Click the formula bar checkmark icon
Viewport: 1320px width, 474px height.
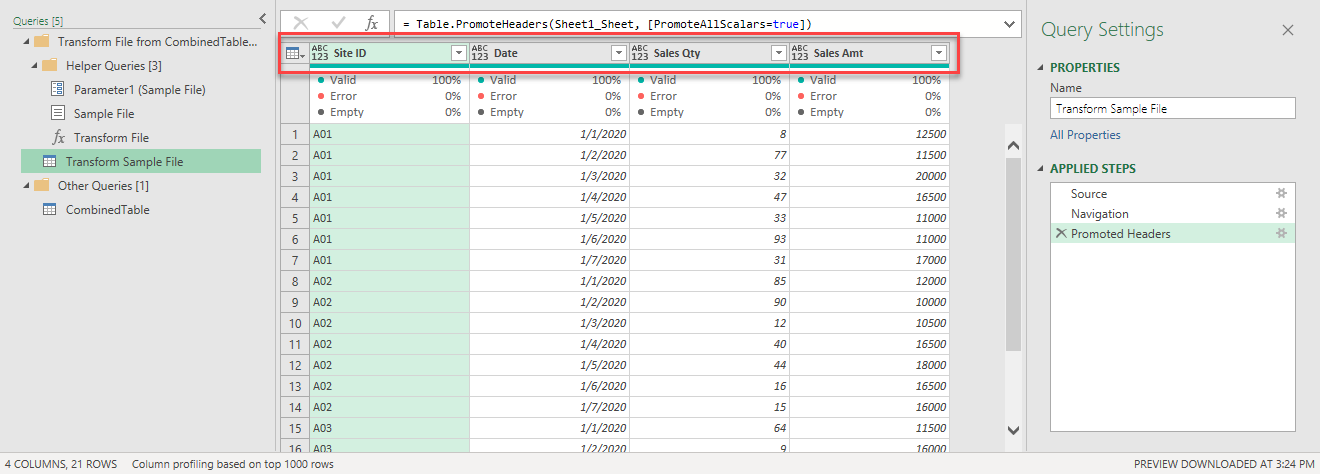point(338,23)
